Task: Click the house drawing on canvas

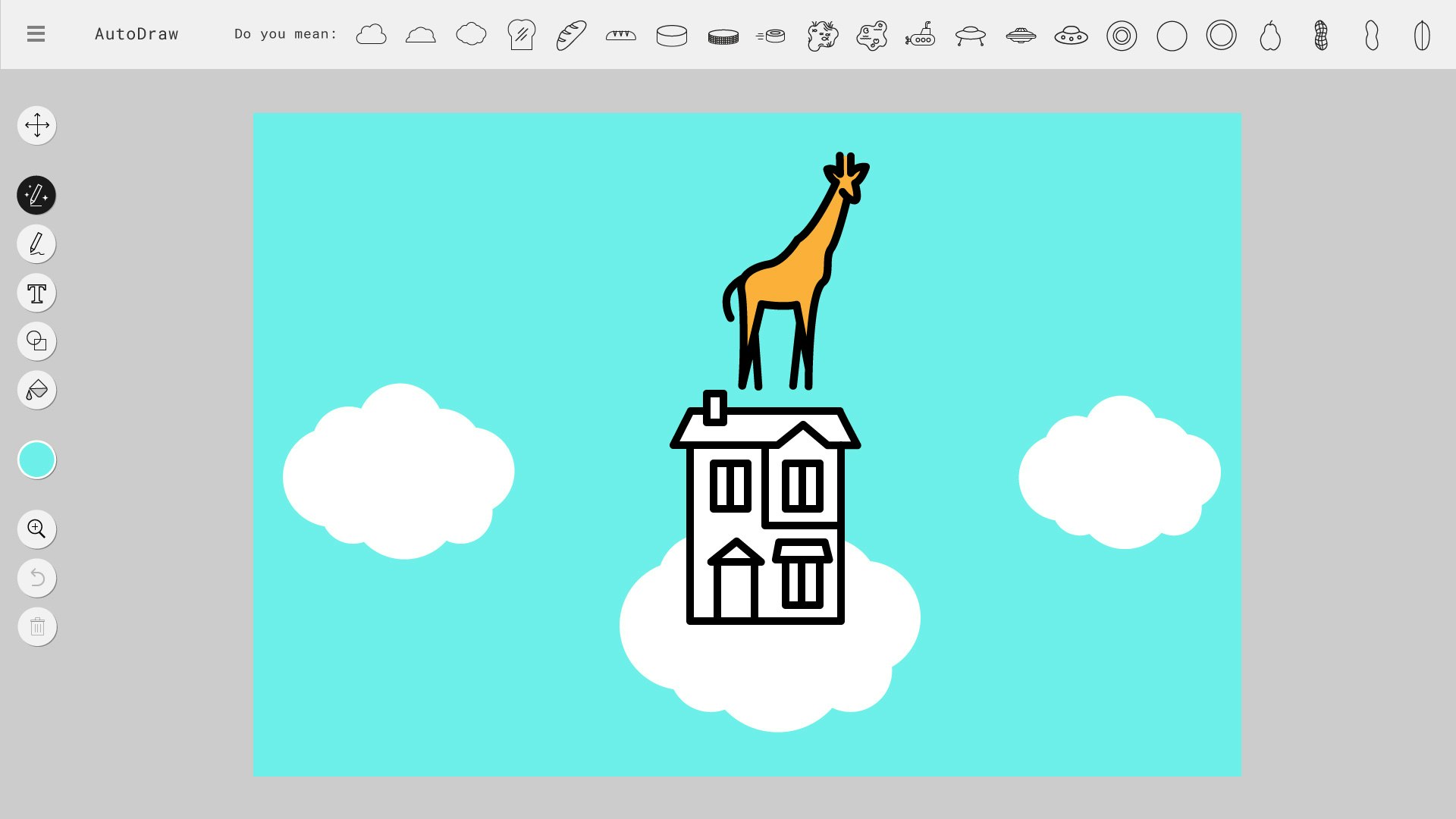Action: pos(764,516)
